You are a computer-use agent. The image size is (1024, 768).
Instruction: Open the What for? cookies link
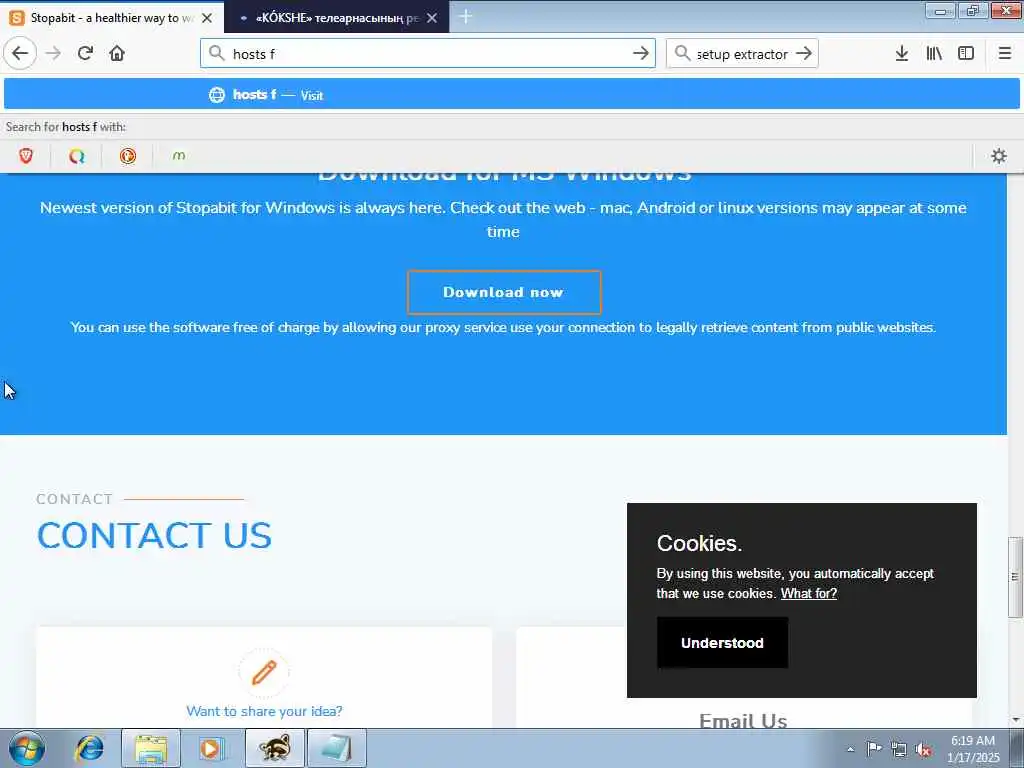click(x=808, y=594)
